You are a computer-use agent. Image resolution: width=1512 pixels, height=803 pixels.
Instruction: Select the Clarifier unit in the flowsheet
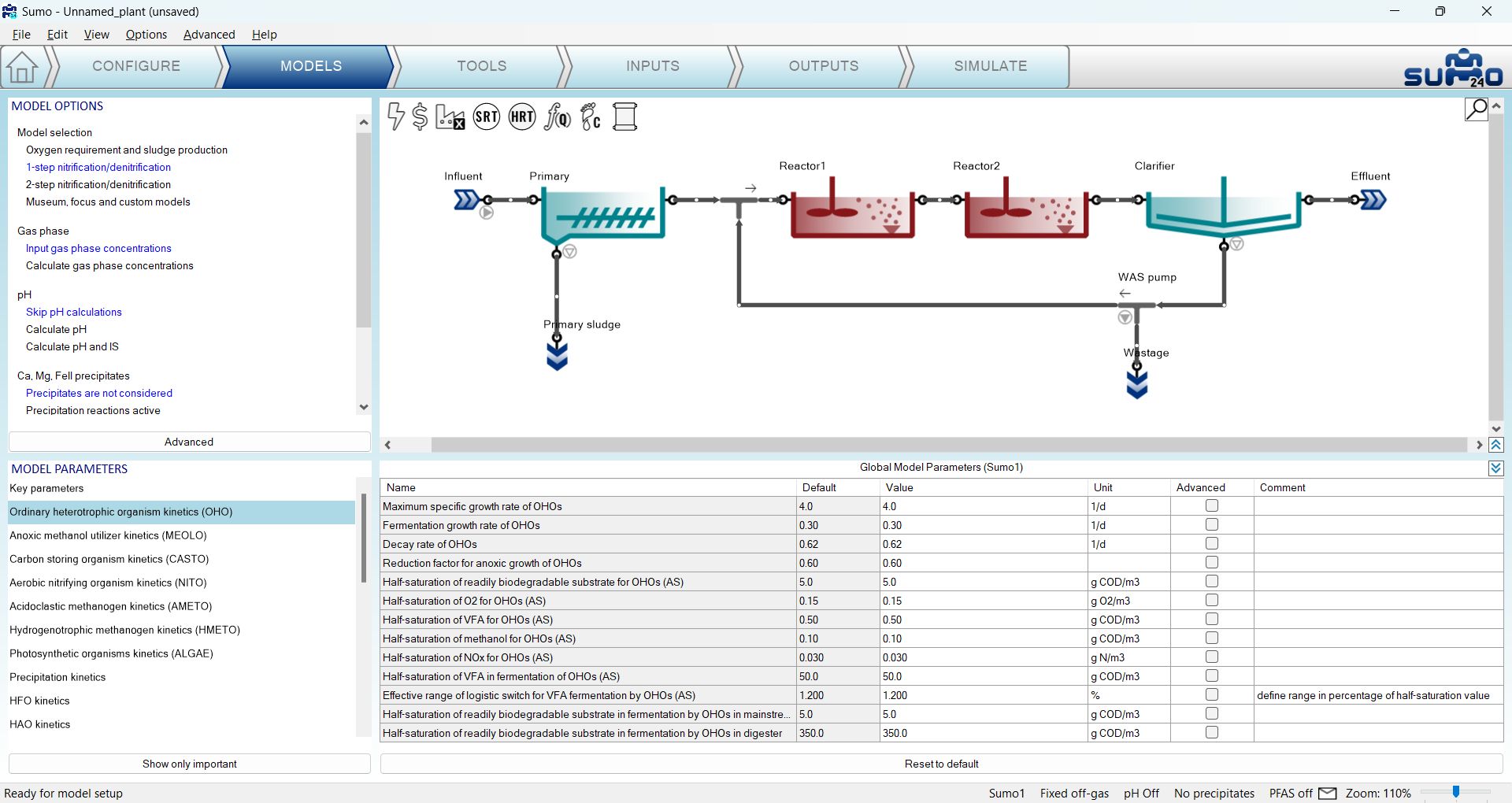[1223, 207]
